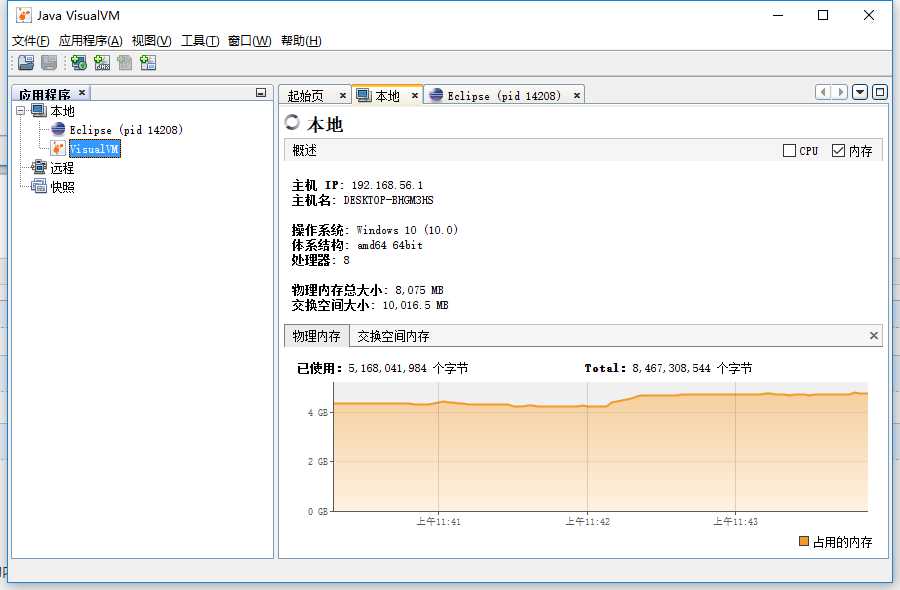The width and height of the screenshot is (900, 590).
Task: Select the 远程 tree node
Action: (62, 168)
